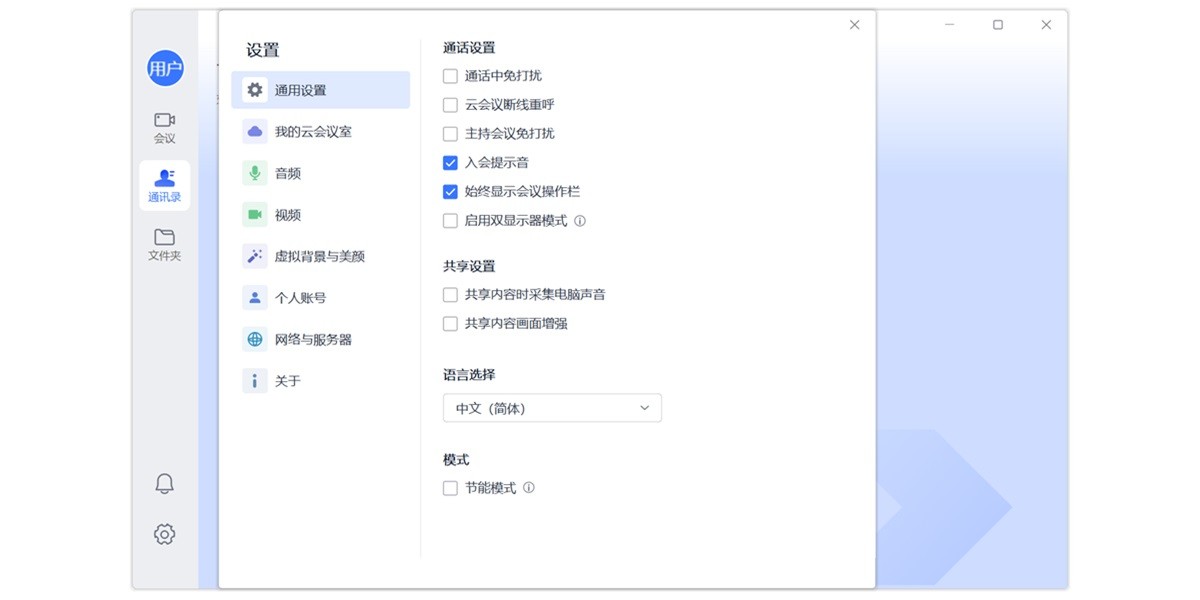Open the 音频 audio settings icon
Viewport: 1200px width, 600px height.
[x=254, y=172]
